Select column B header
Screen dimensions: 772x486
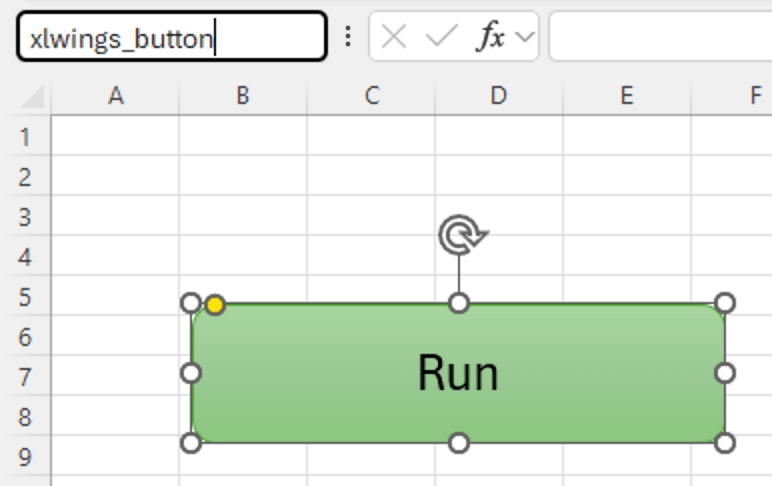click(242, 96)
